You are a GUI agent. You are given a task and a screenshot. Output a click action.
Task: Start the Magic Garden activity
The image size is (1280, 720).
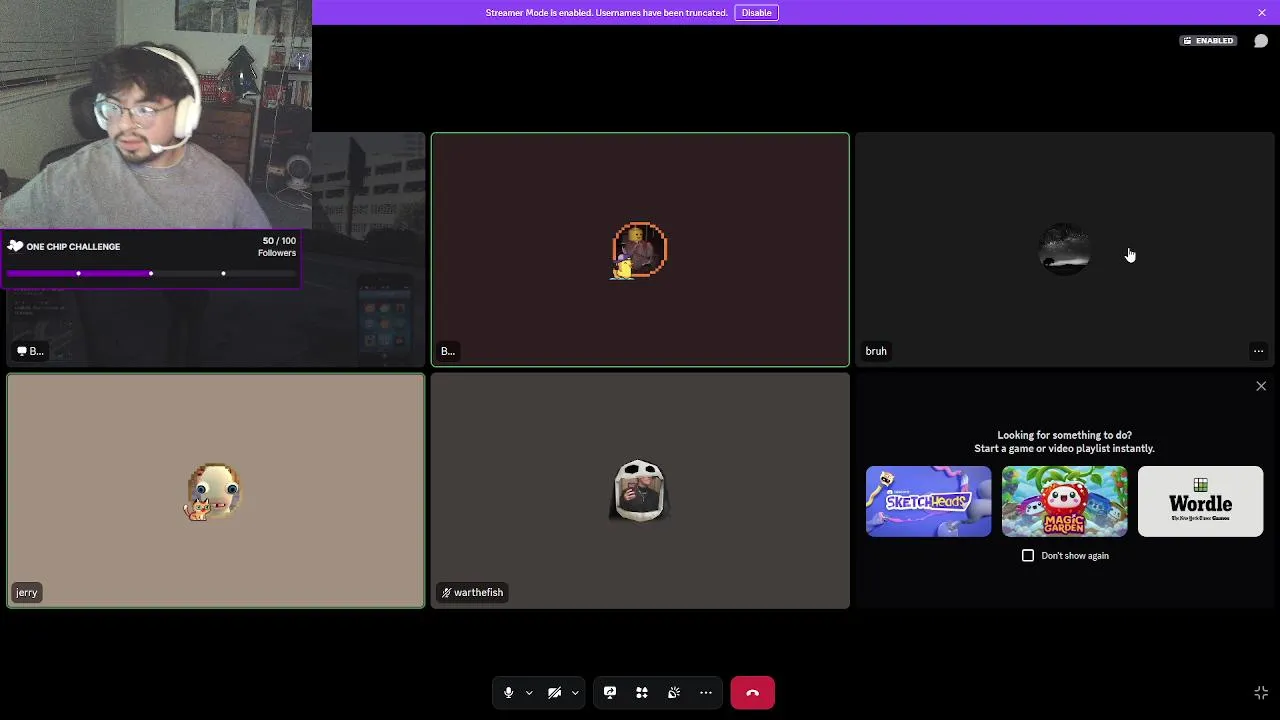[x=1065, y=501]
